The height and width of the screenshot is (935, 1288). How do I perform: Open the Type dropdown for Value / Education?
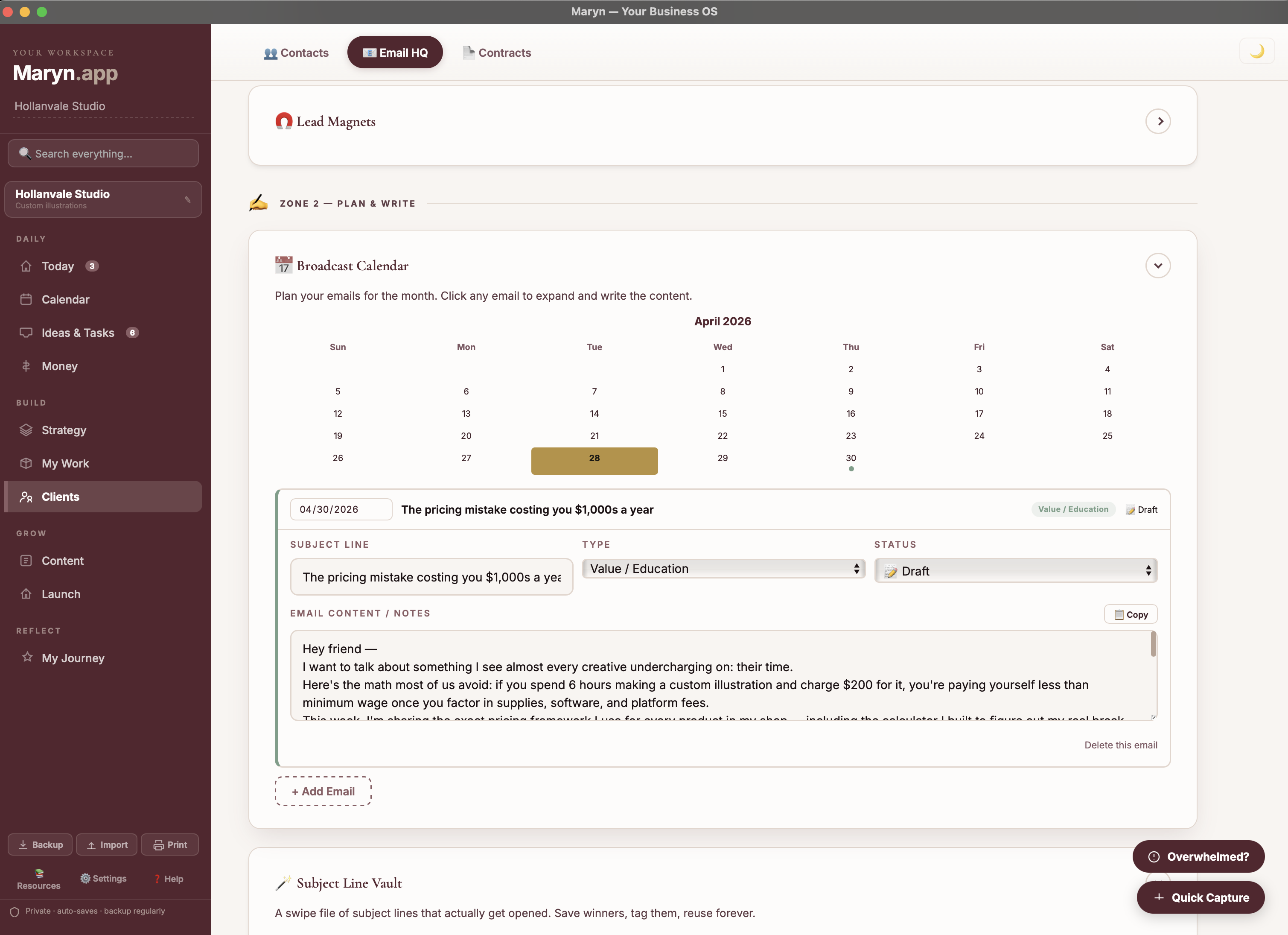[723, 568]
